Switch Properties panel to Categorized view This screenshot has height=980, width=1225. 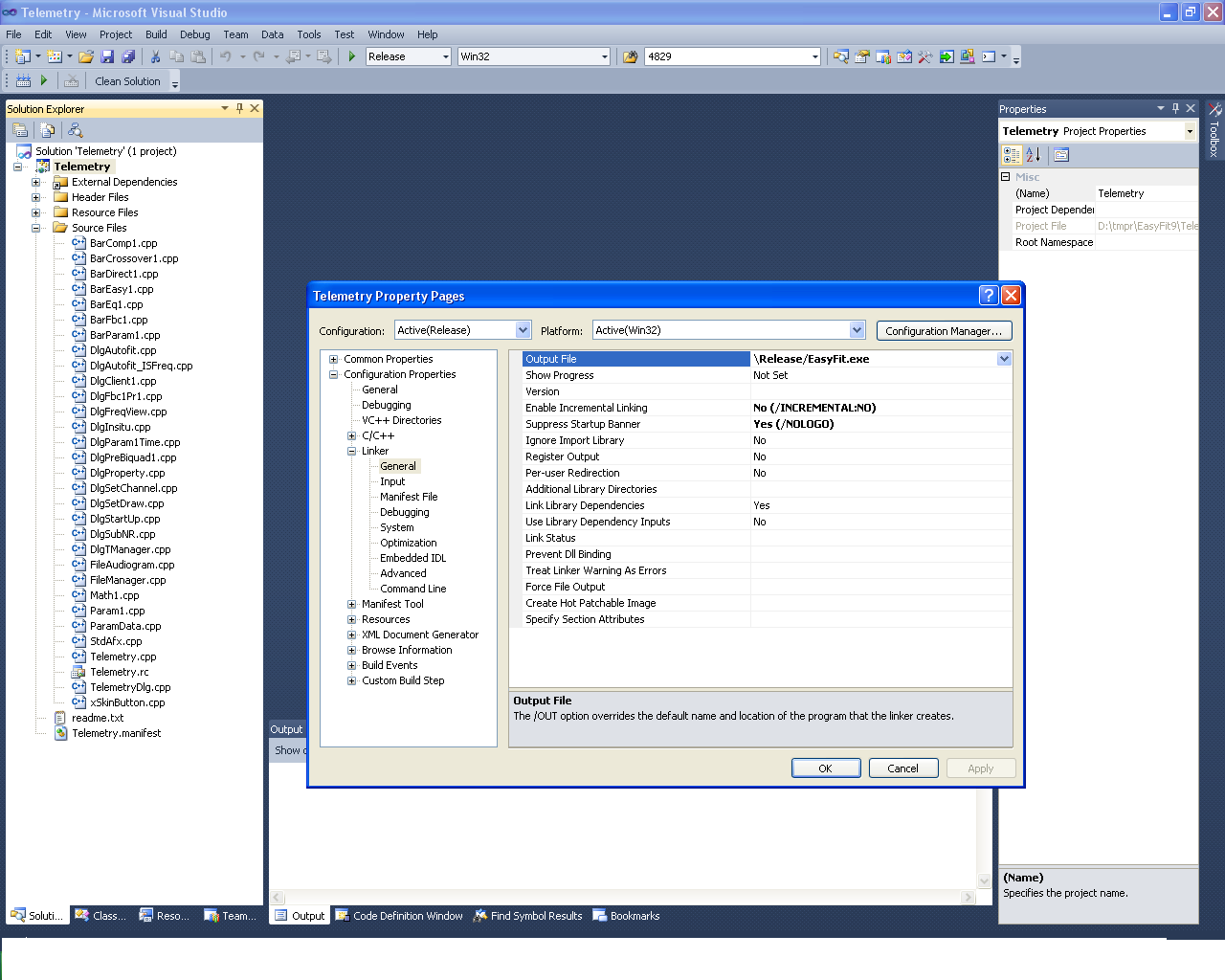click(x=1012, y=154)
